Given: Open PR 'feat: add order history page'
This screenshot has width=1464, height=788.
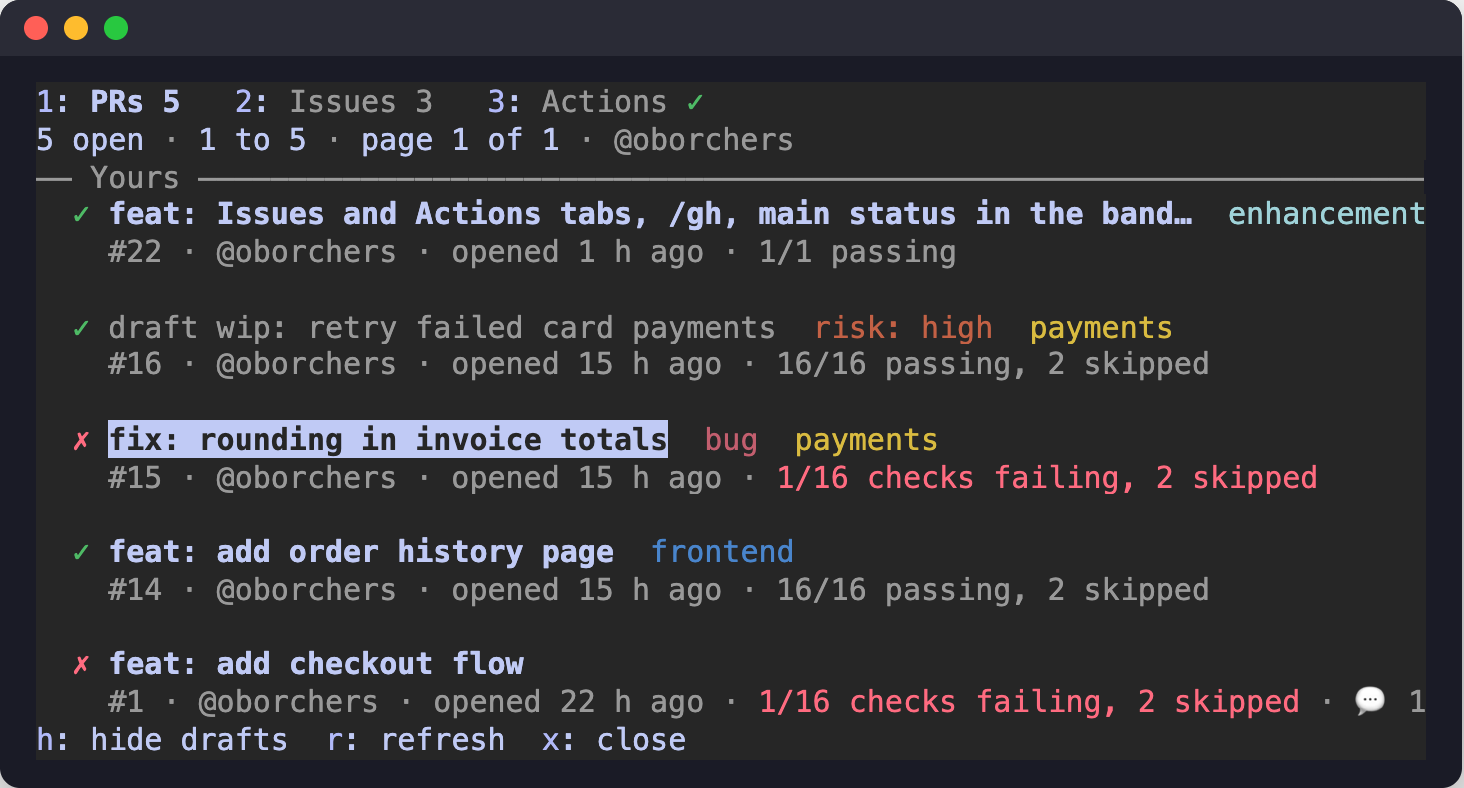Looking at the screenshot, I should click(x=361, y=552).
